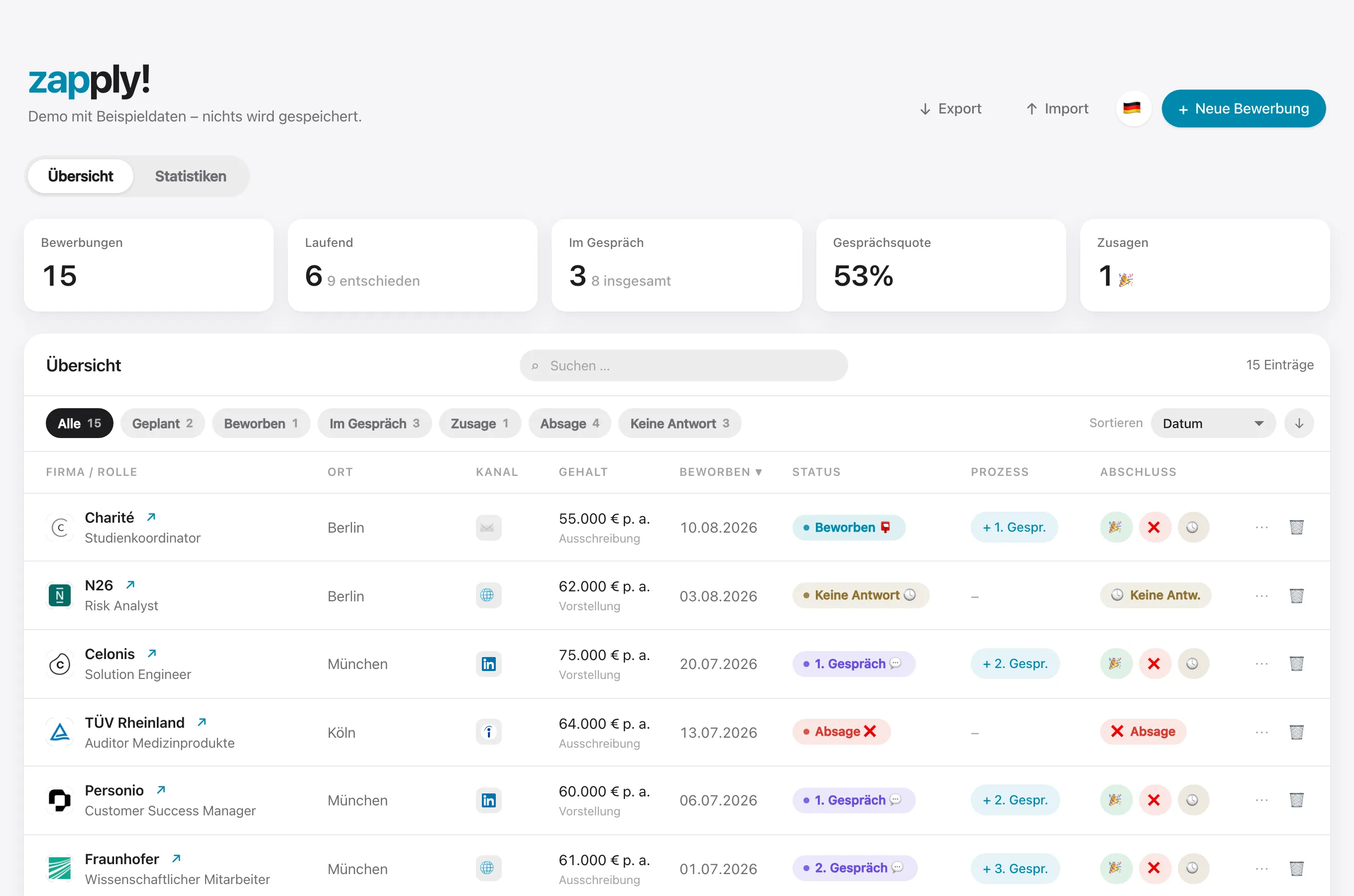
Task: Open the Datum sort dropdown
Action: click(x=1213, y=424)
